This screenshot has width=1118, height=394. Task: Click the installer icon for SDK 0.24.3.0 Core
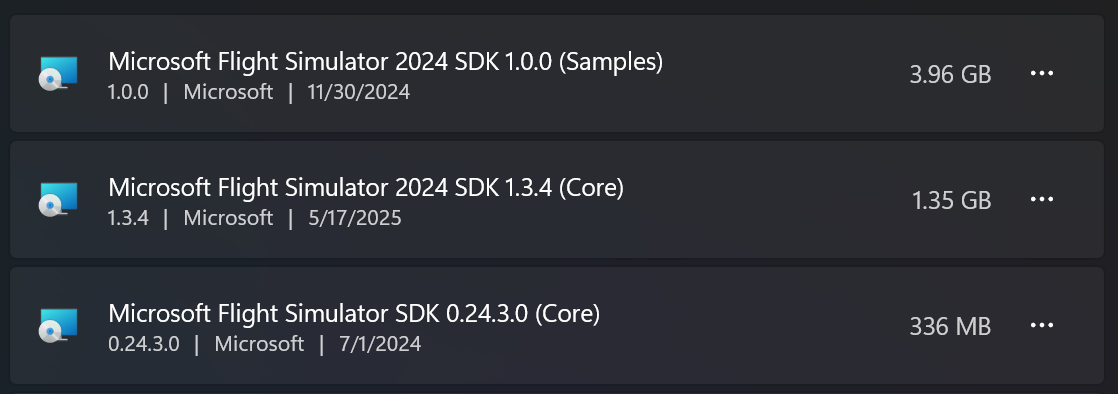point(58,326)
